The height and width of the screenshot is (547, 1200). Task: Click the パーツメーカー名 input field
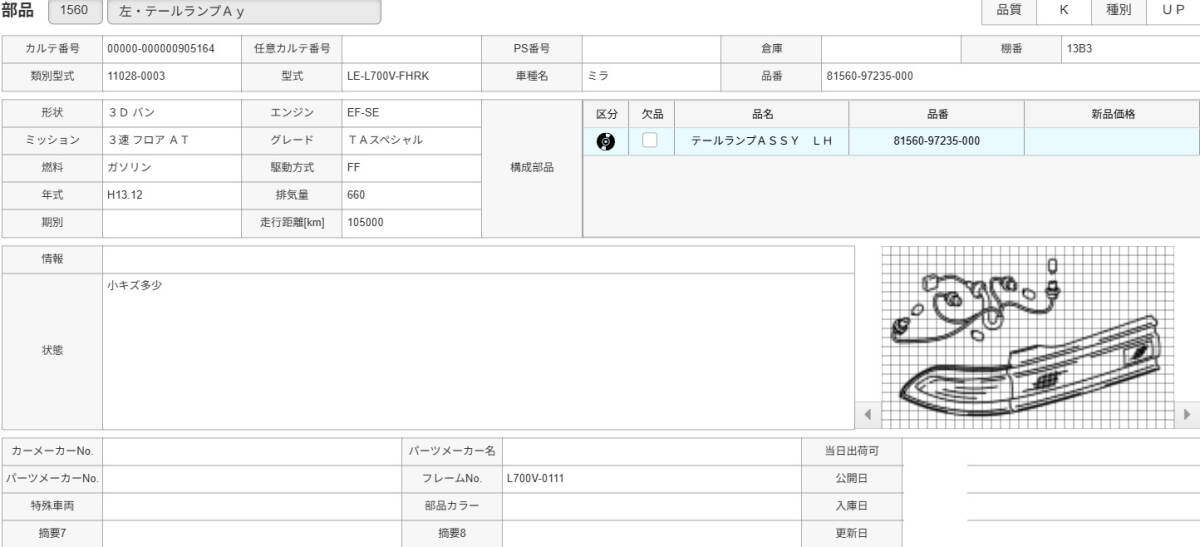click(x=651, y=451)
